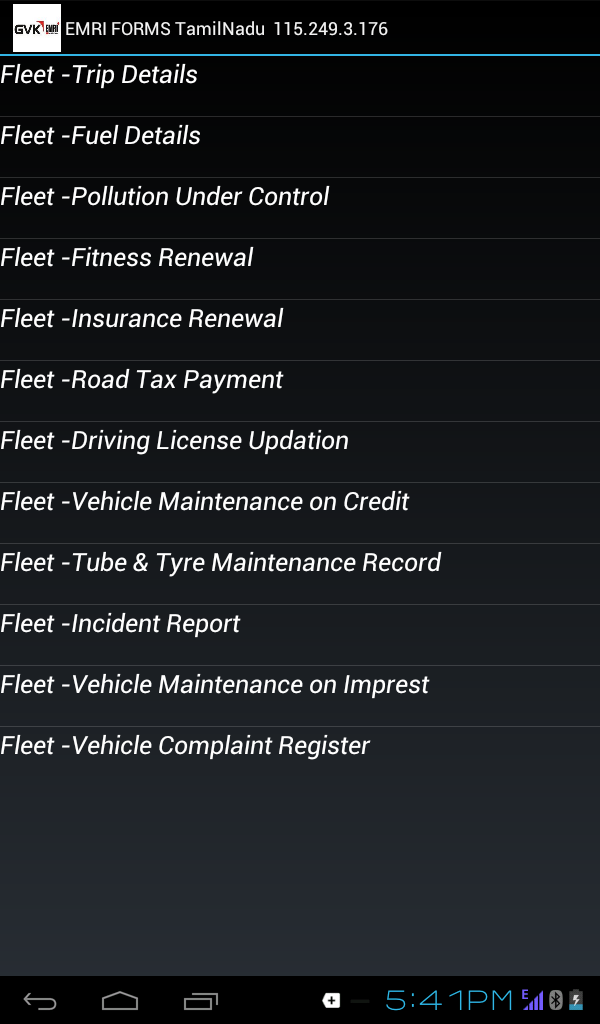Tap the GVK EMRI app logo
Viewport: 600px width, 1024px height.
(x=37, y=28)
